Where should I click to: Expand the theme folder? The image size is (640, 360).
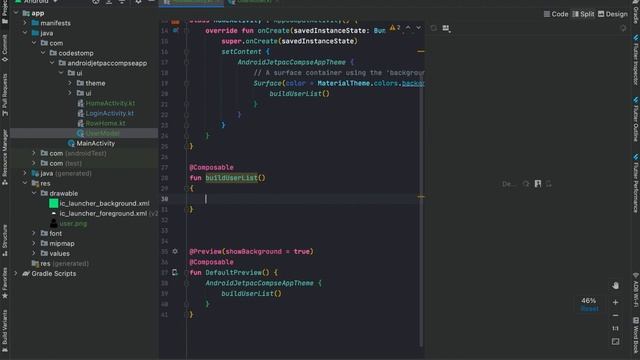[70, 83]
